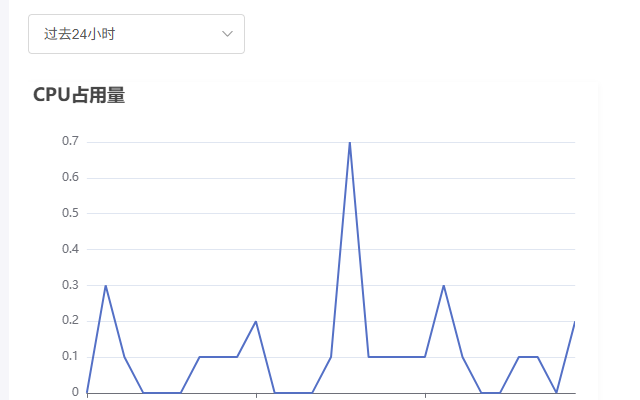Click the first 0.3 peak near the chart start
The image size is (640, 400).
point(105,286)
